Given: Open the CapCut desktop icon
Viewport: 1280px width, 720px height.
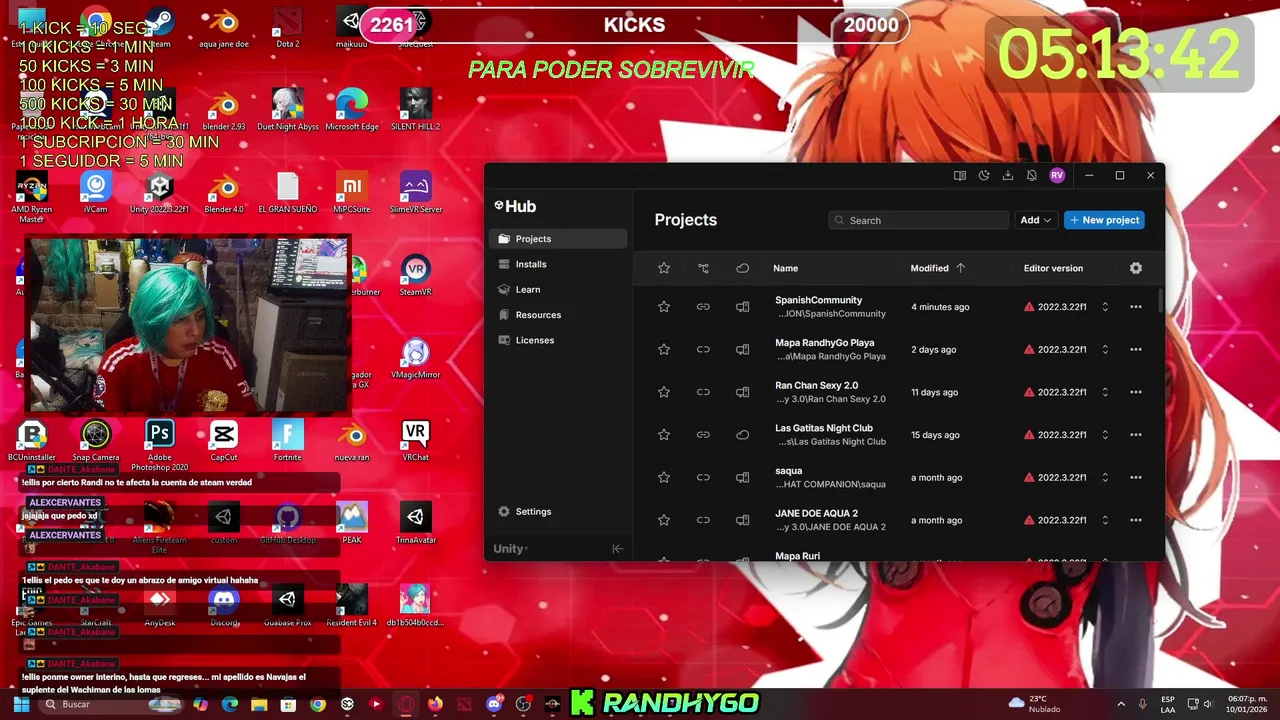Looking at the screenshot, I should click(224, 441).
